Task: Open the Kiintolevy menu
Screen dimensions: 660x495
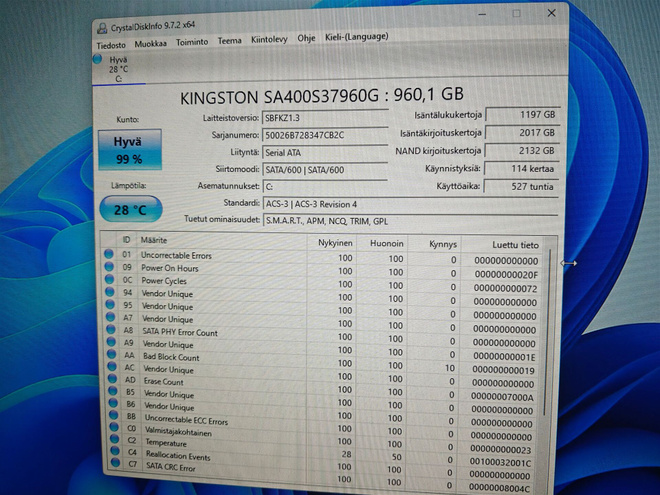Action: click(x=269, y=39)
